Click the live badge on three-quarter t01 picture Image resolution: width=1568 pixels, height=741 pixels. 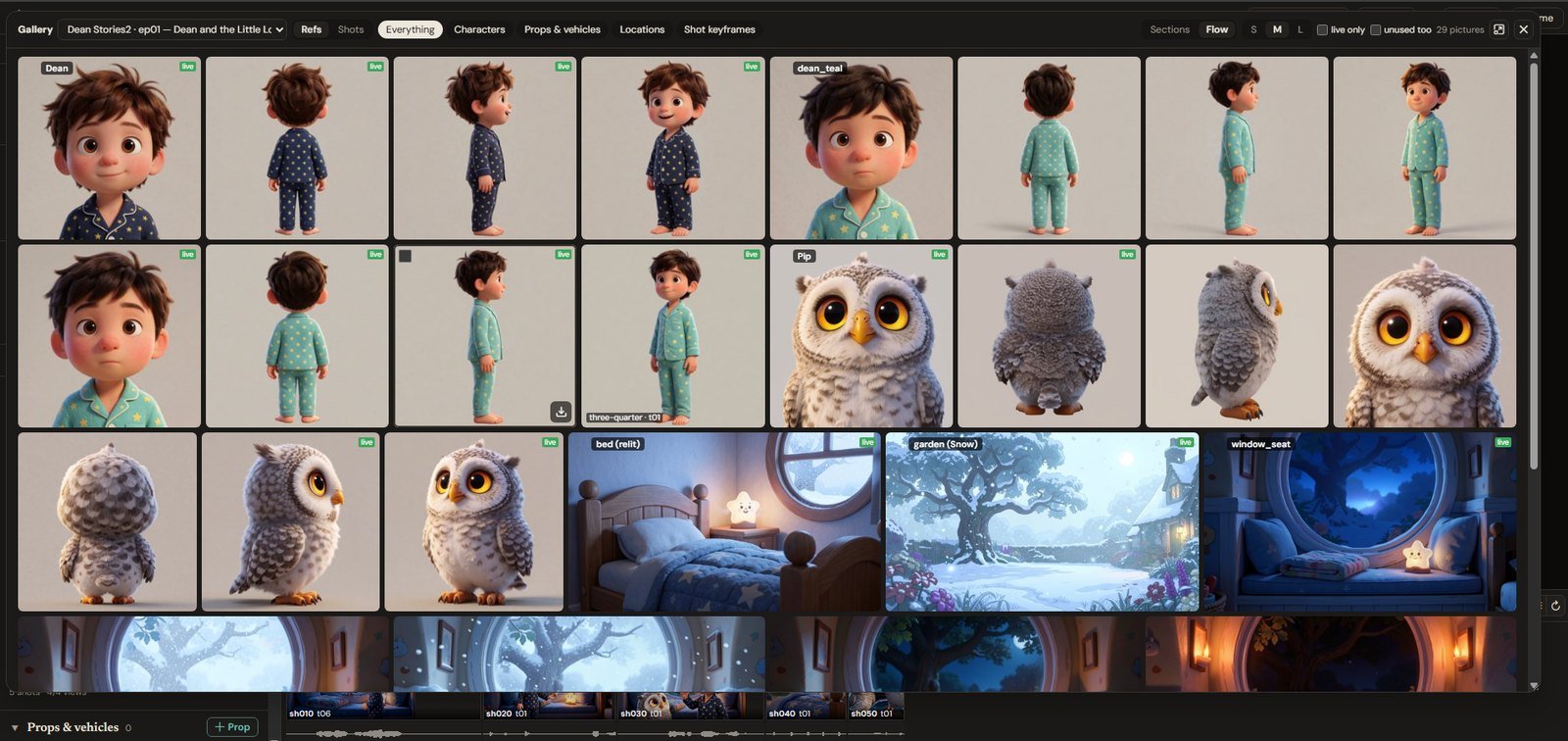(751, 255)
